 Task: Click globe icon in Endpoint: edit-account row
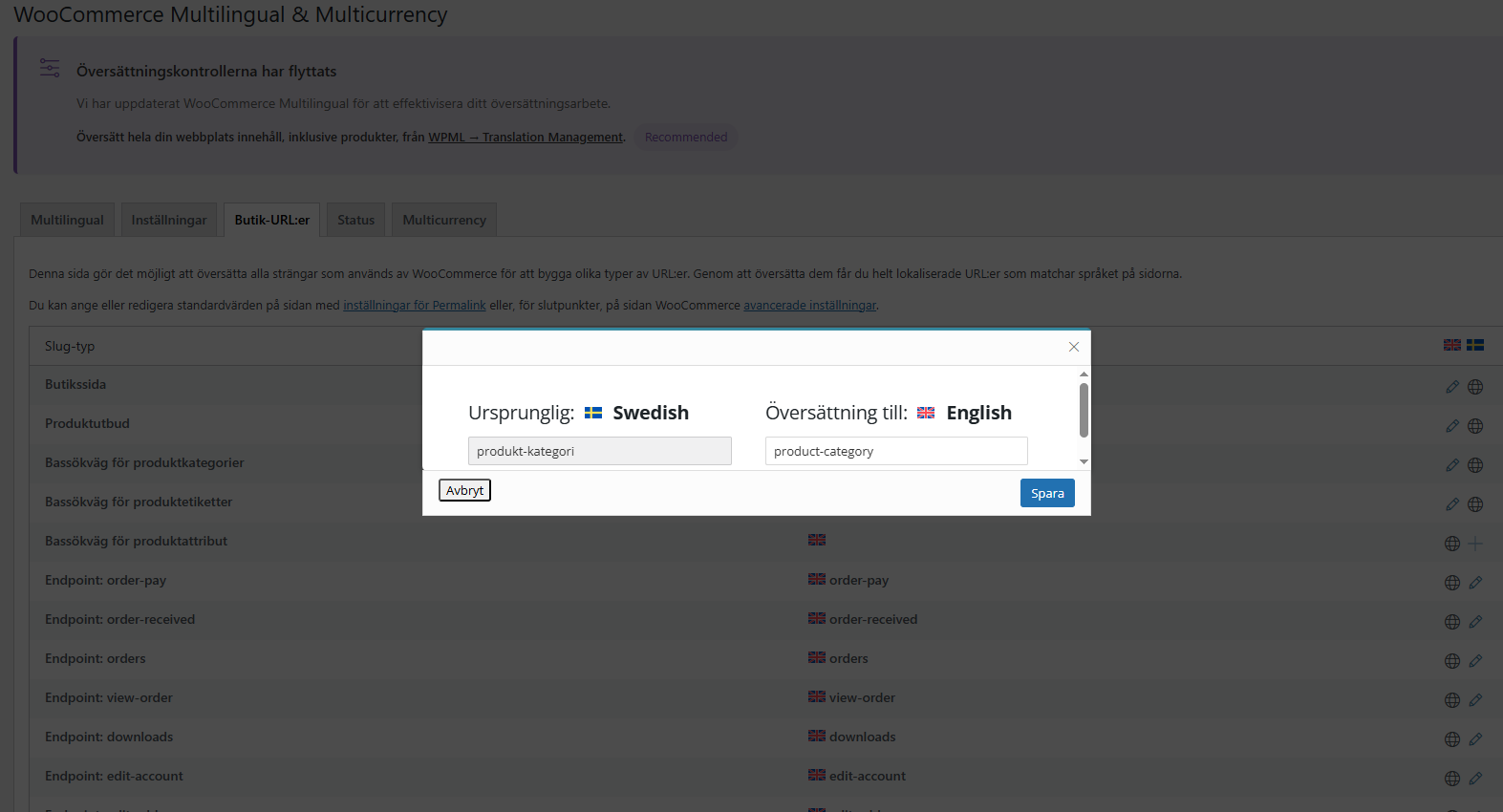(x=1452, y=779)
